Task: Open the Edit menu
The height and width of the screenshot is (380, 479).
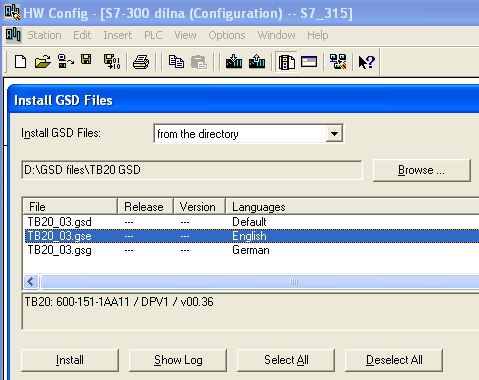Action: click(82, 35)
